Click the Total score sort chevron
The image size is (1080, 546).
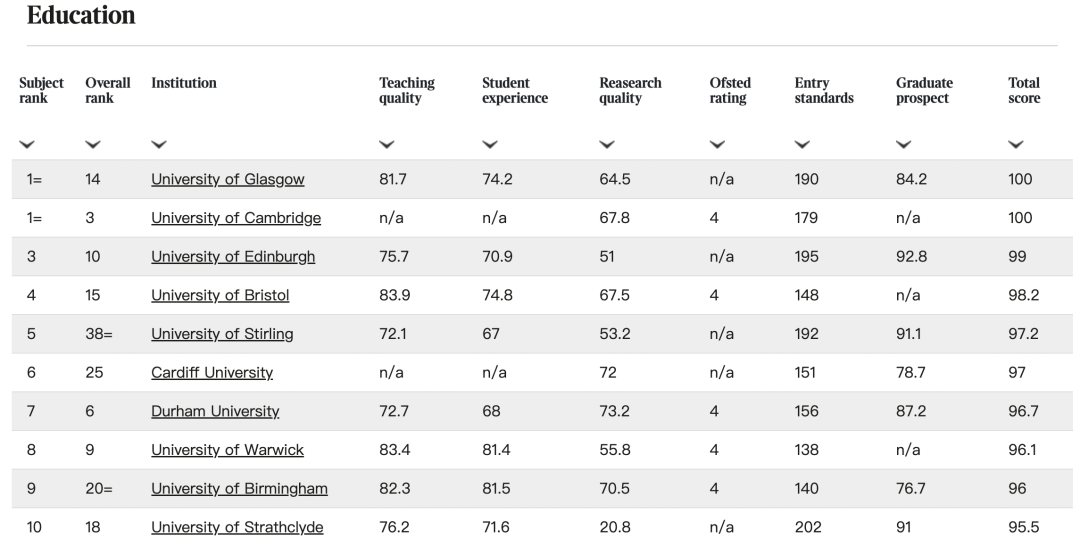coord(1016,145)
